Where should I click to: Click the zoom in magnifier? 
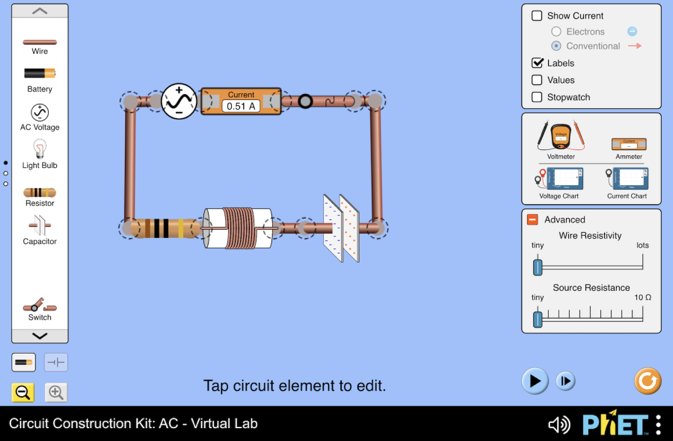[56, 392]
